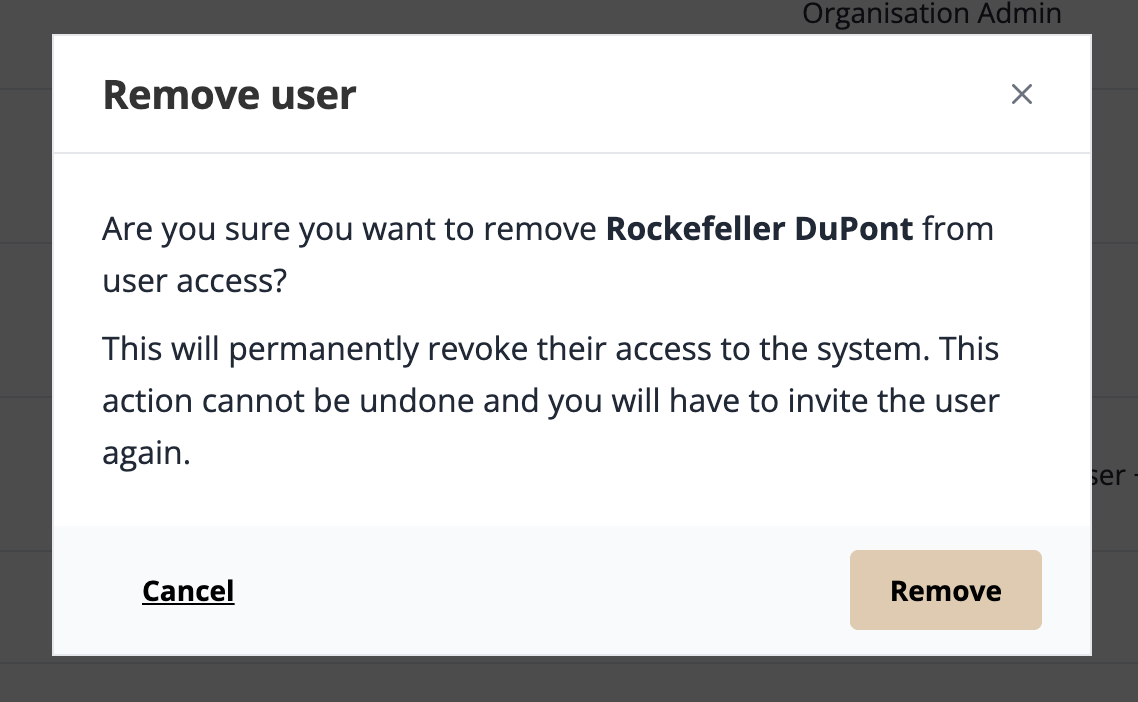Click the bold name Rockefeller DuPont

coord(759,229)
